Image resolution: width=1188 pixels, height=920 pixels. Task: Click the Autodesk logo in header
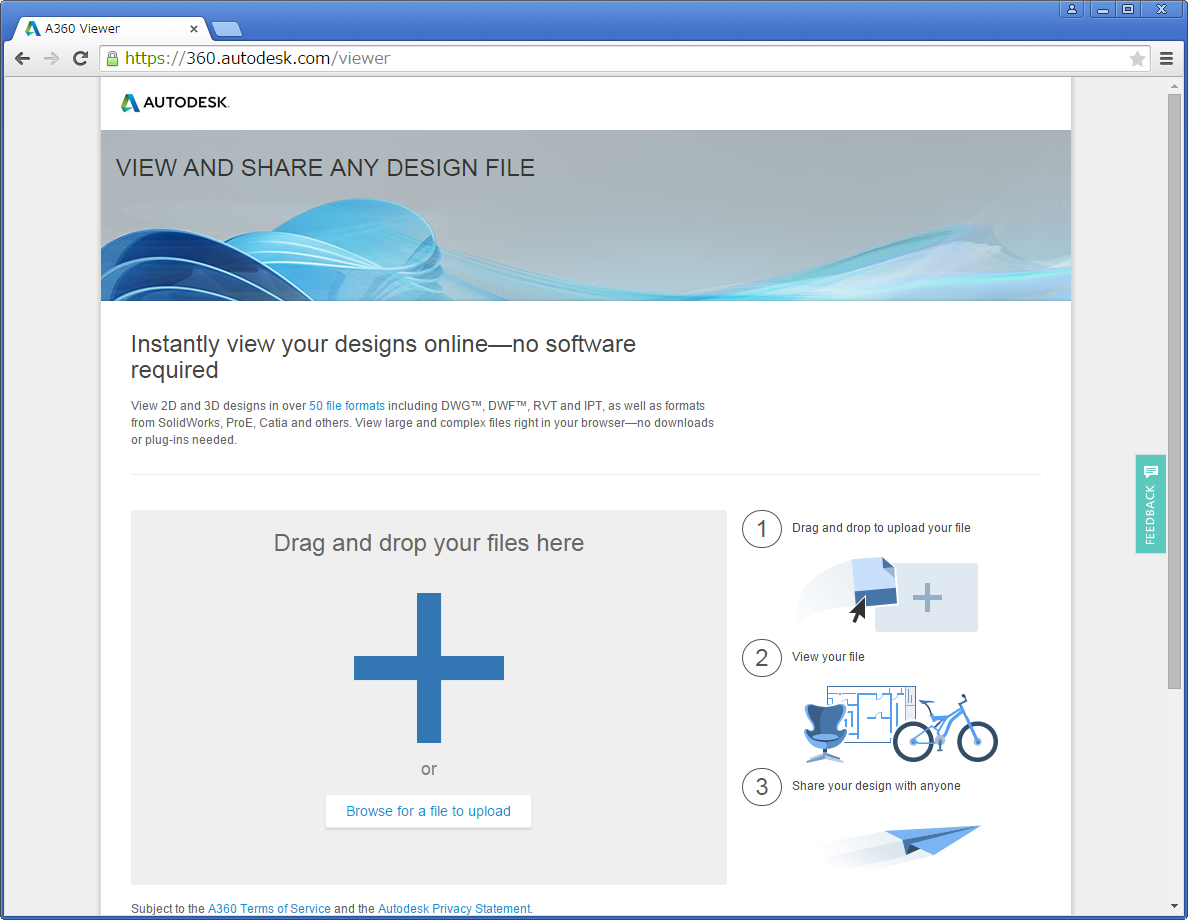tap(175, 103)
